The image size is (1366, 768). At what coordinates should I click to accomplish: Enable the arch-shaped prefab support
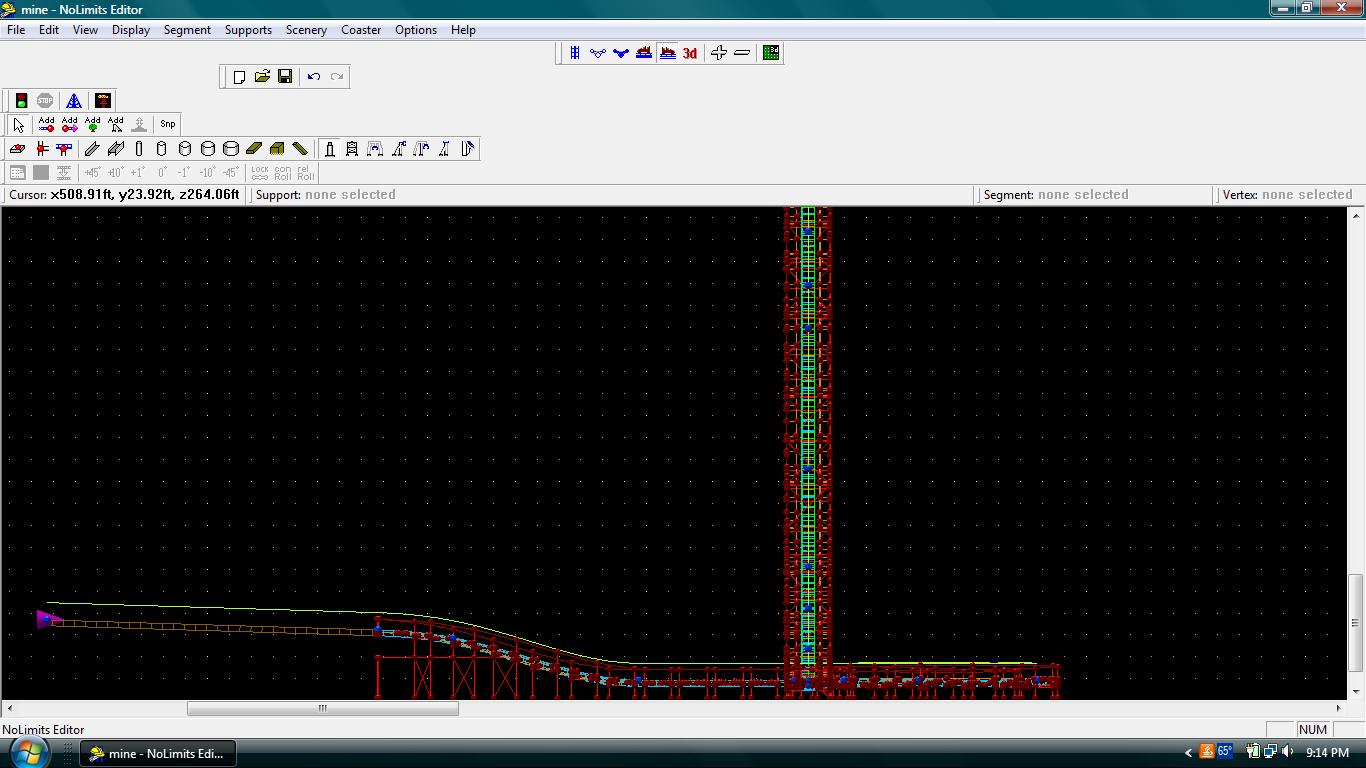375,149
